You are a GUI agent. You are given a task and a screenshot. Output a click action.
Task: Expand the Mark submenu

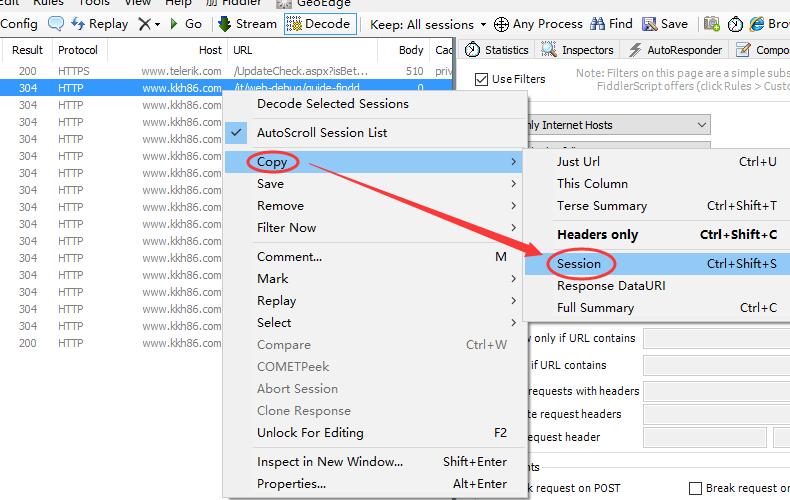(x=375, y=279)
